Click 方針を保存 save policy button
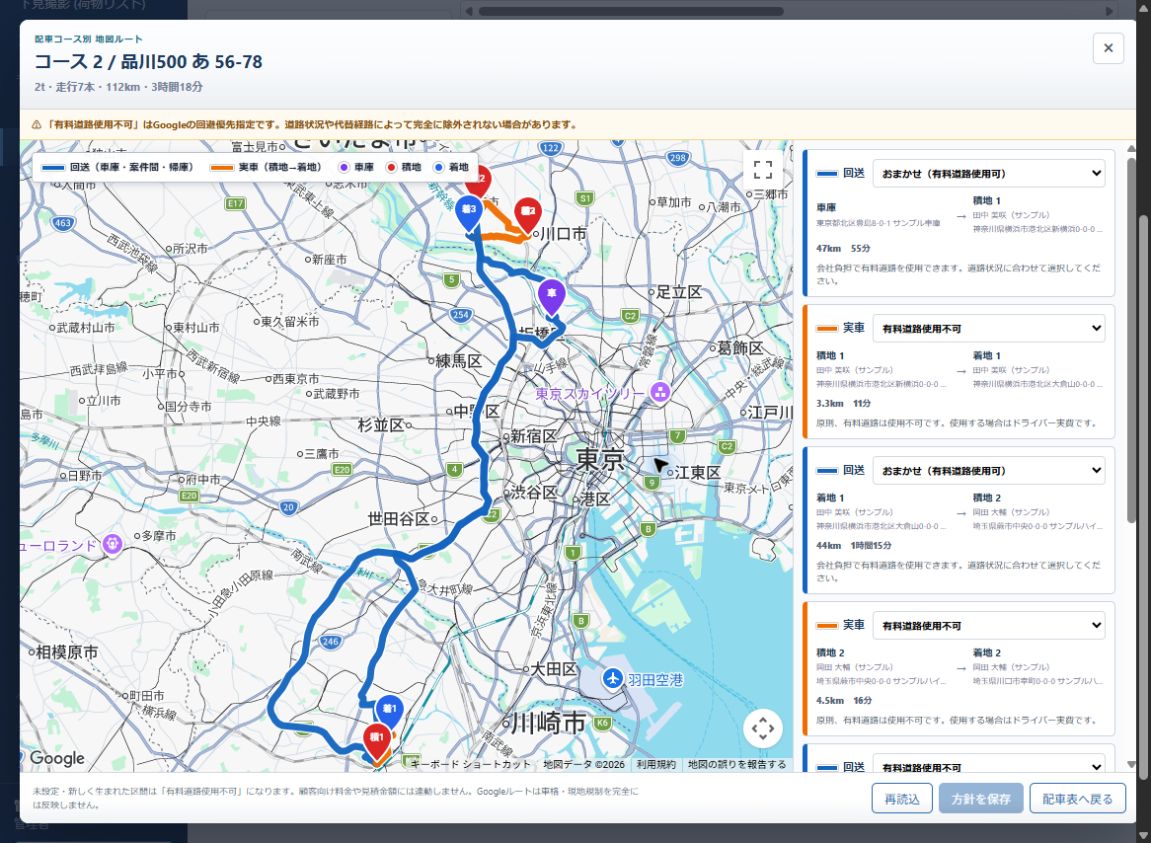Image resolution: width=1151 pixels, height=843 pixels. tap(981, 798)
